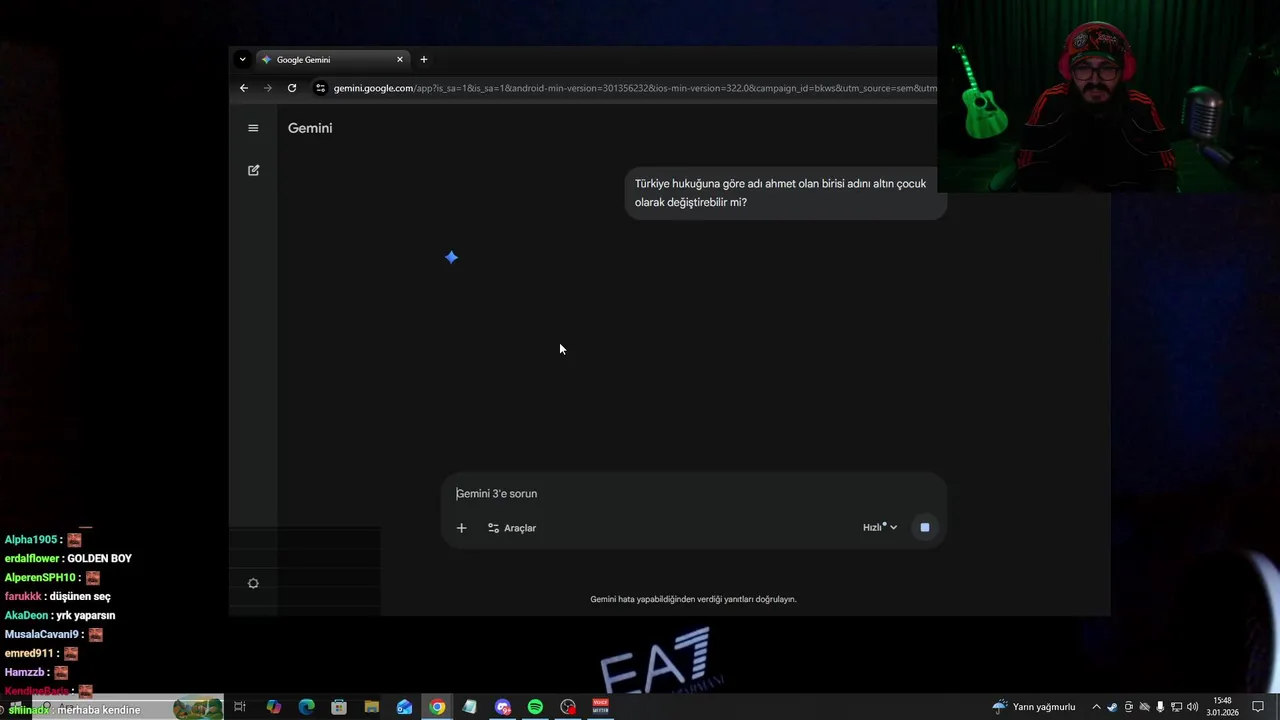This screenshot has height=720, width=1280.
Task: Open a new browser tab
Action: pos(424,60)
